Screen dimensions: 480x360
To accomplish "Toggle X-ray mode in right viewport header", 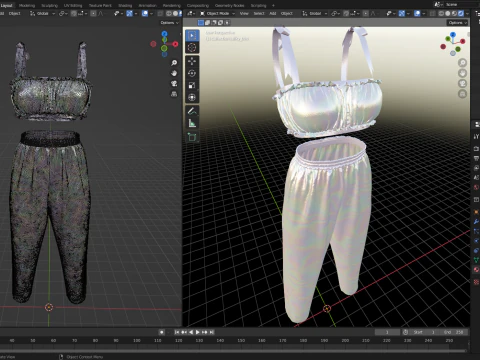I will pos(432,13).
